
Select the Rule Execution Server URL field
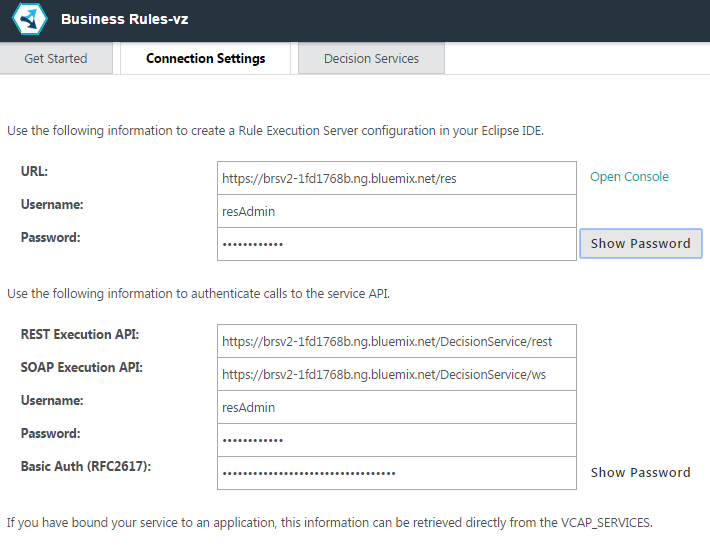tap(397, 178)
